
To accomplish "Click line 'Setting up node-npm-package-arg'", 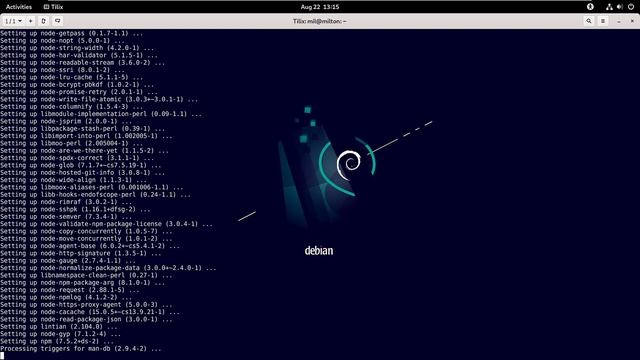I will pyautogui.click(x=82, y=283).
